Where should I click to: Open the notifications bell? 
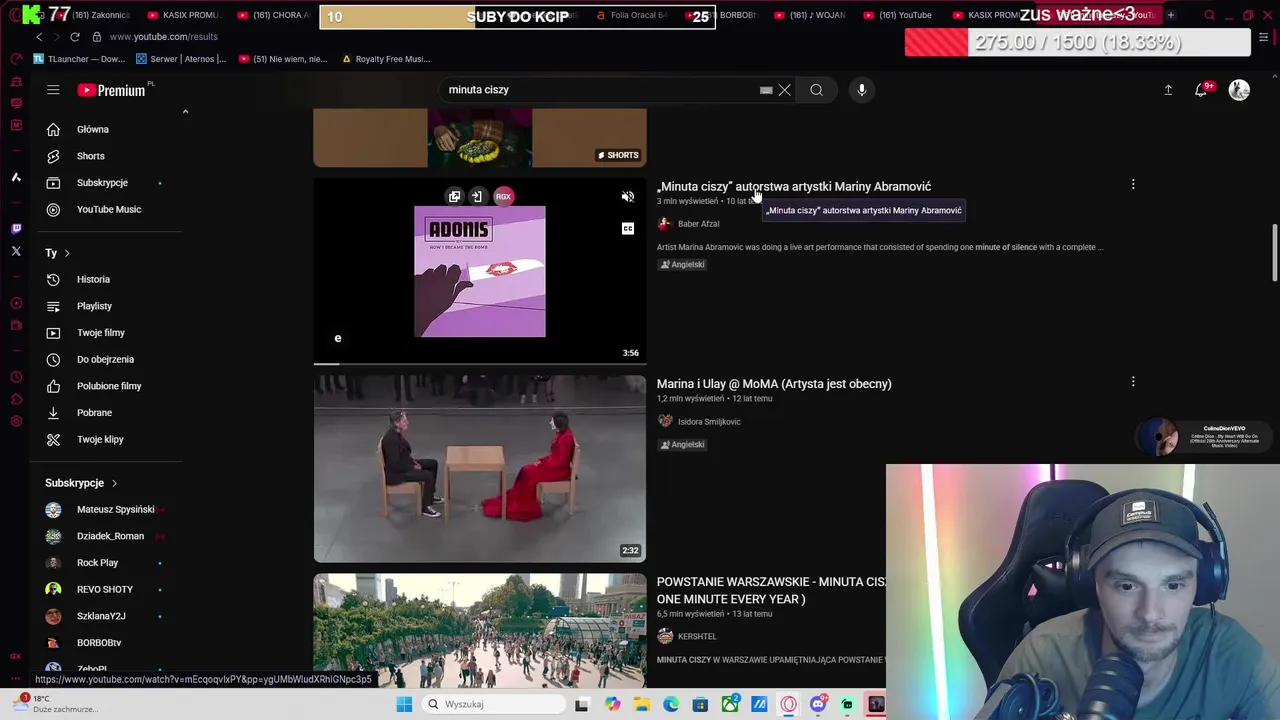(x=1202, y=90)
